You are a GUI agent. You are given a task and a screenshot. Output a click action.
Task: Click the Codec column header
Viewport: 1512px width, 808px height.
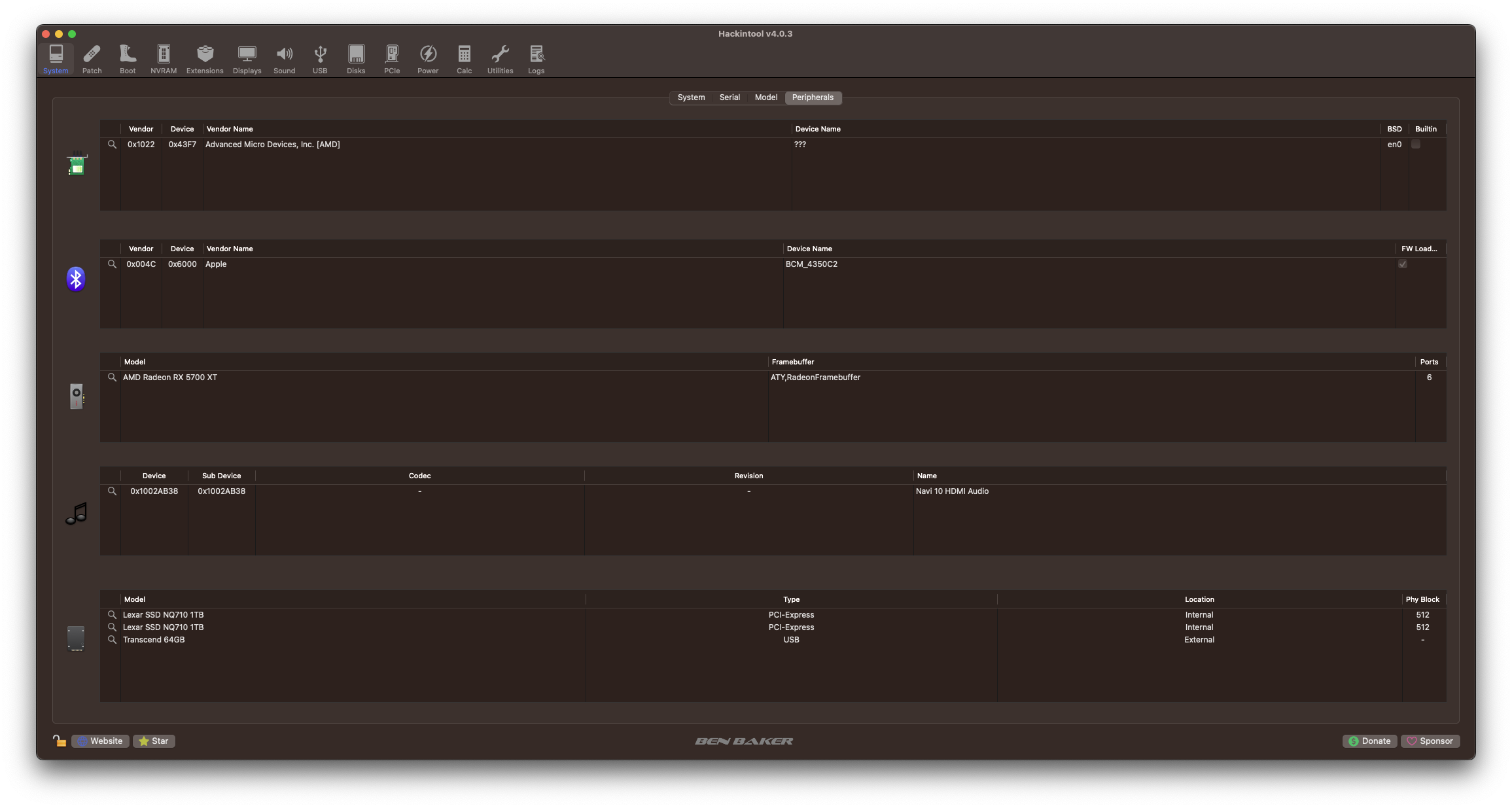click(419, 476)
